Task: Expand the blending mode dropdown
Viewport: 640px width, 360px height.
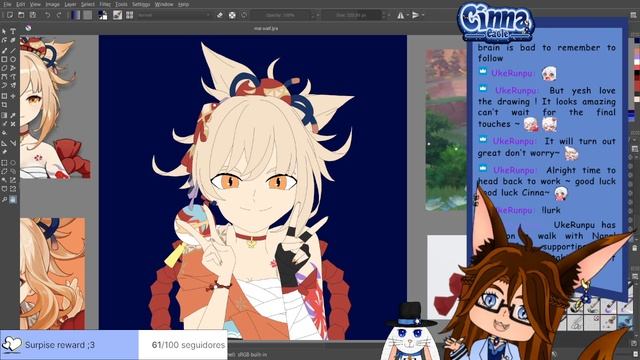Action: click(x=174, y=15)
